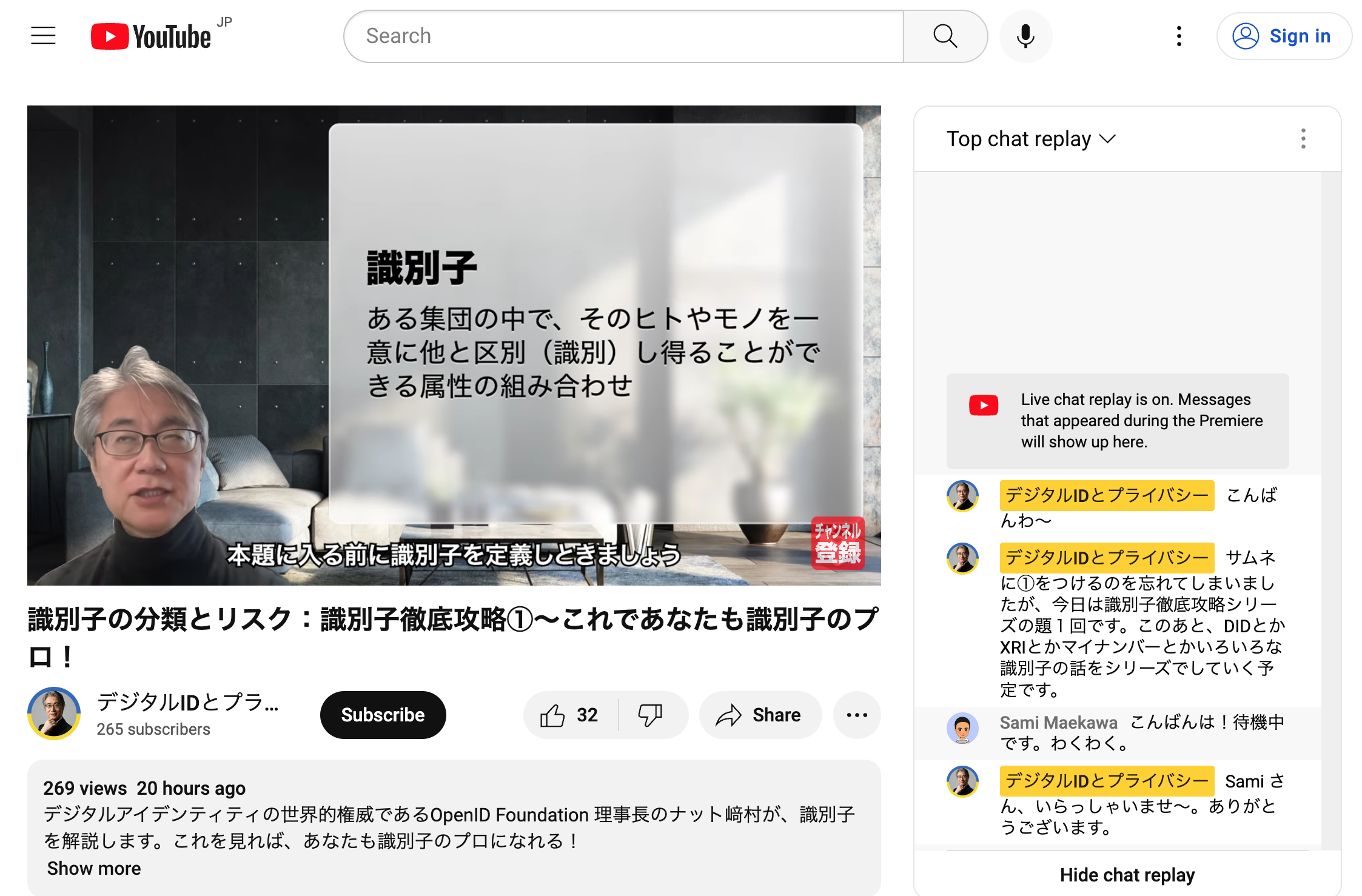
Task: Click avatar beside こんばんわ〜 message
Action: pyautogui.click(x=962, y=496)
